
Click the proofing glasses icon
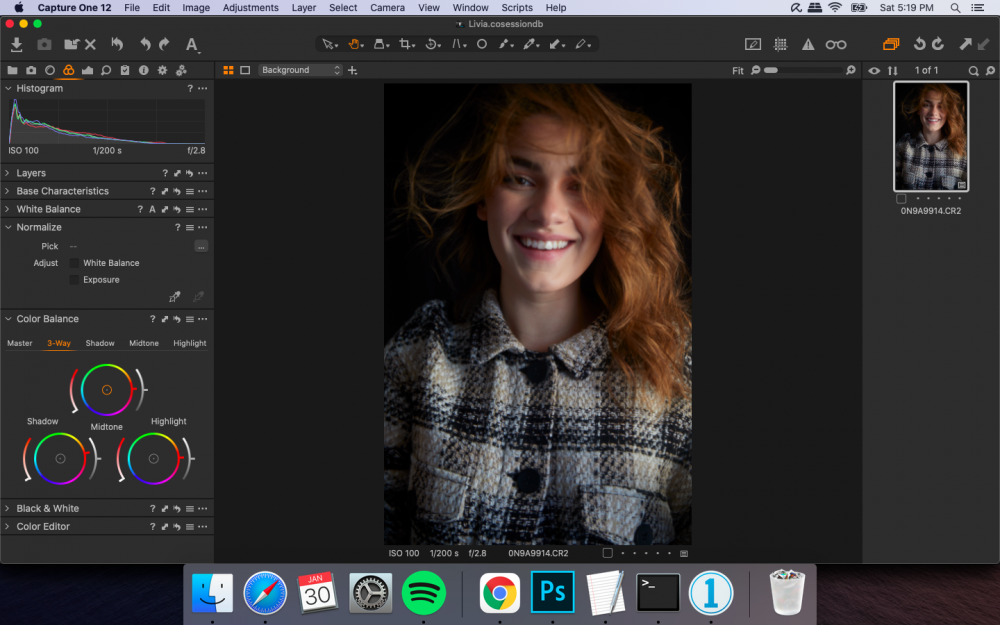point(835,44)
